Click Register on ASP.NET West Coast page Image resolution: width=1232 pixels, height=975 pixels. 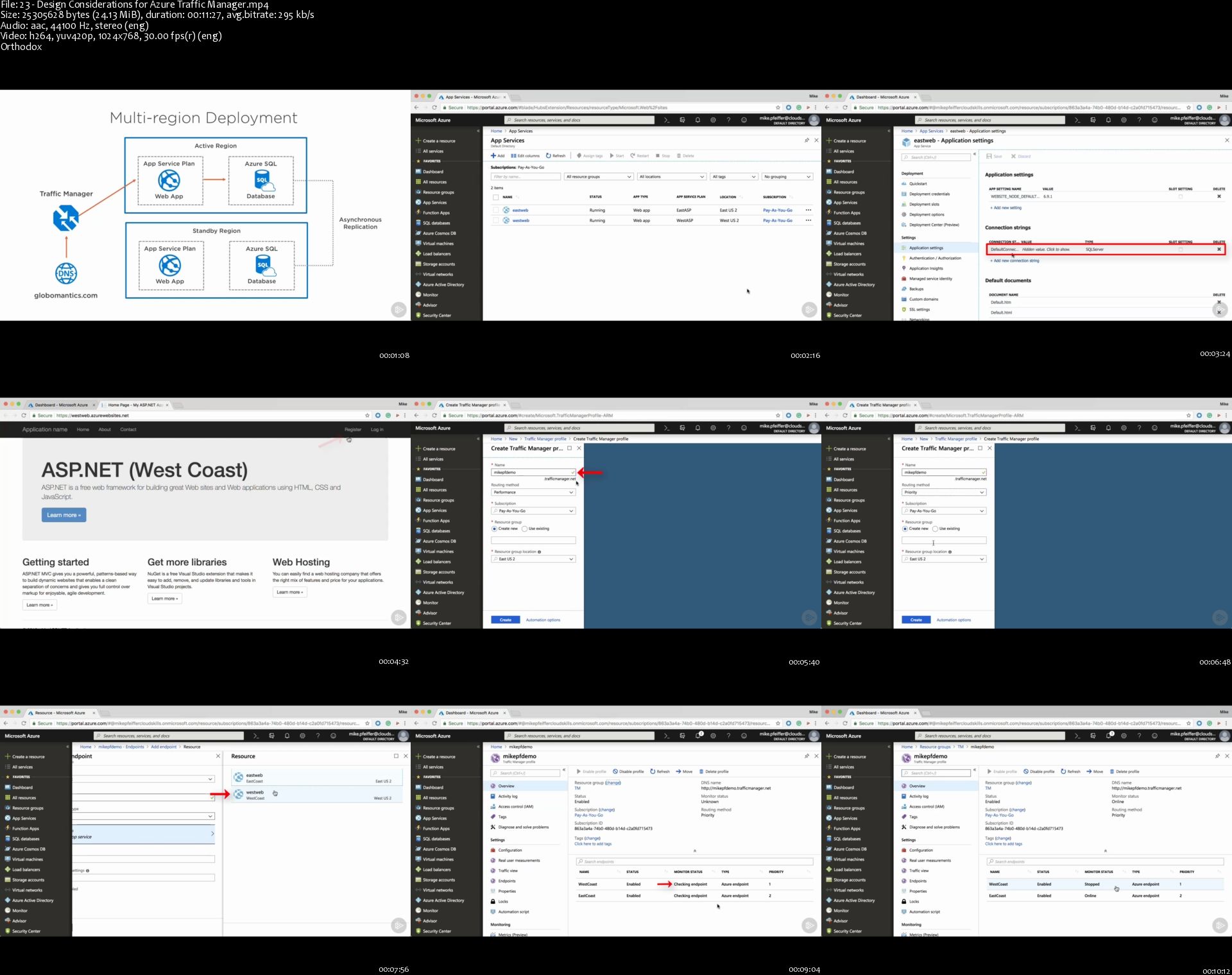pos(353,430)
